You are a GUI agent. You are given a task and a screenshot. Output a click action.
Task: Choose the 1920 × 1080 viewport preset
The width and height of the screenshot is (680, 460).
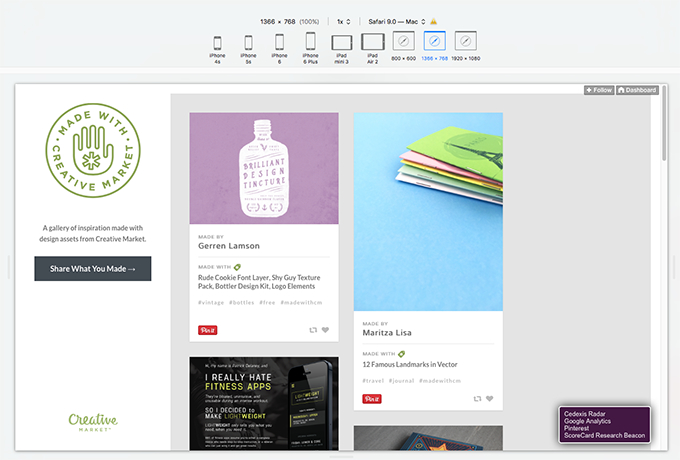pos(466,46)
